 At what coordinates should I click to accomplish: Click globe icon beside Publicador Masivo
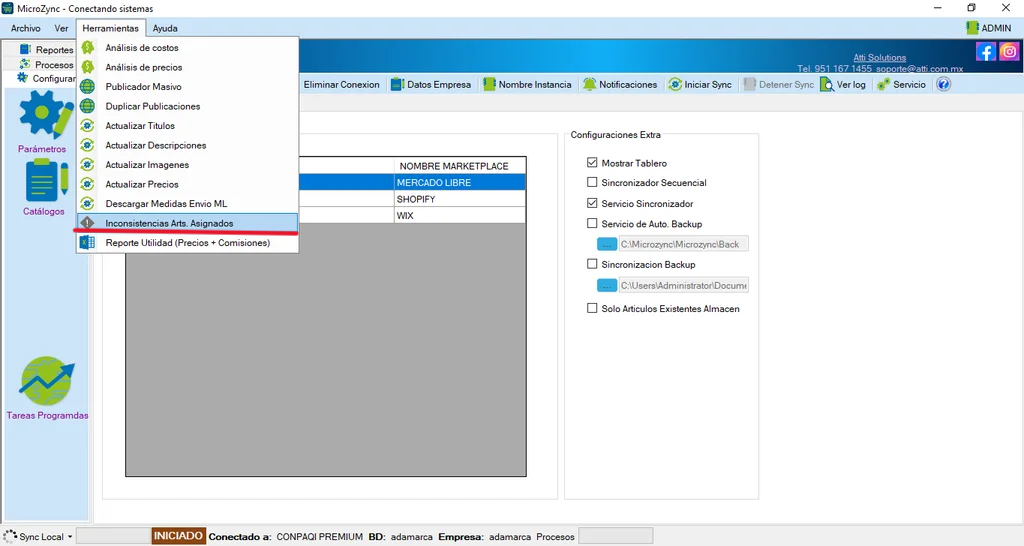tap(88, 86)
